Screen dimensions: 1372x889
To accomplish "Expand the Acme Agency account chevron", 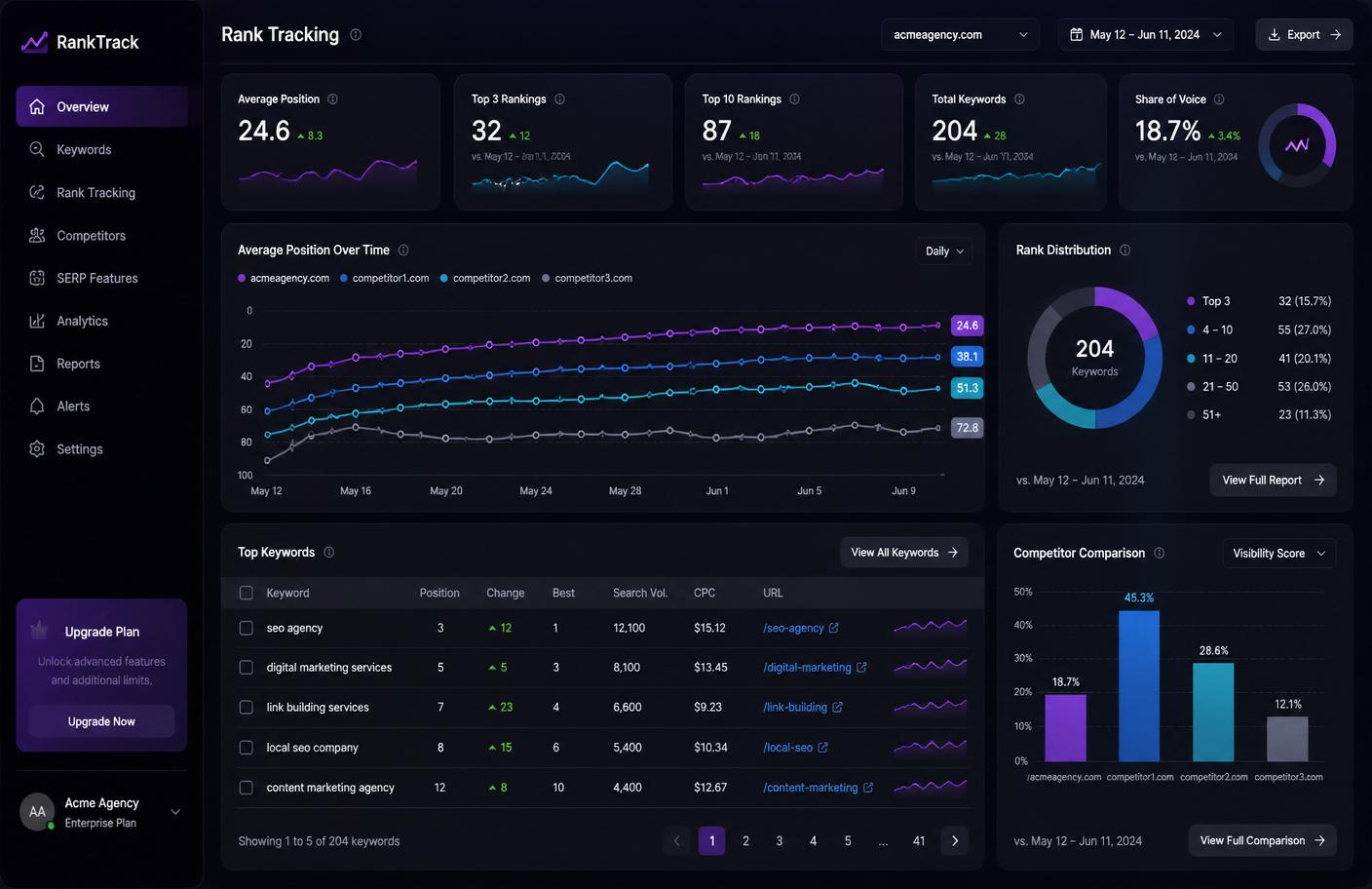I will coord(175,812).
